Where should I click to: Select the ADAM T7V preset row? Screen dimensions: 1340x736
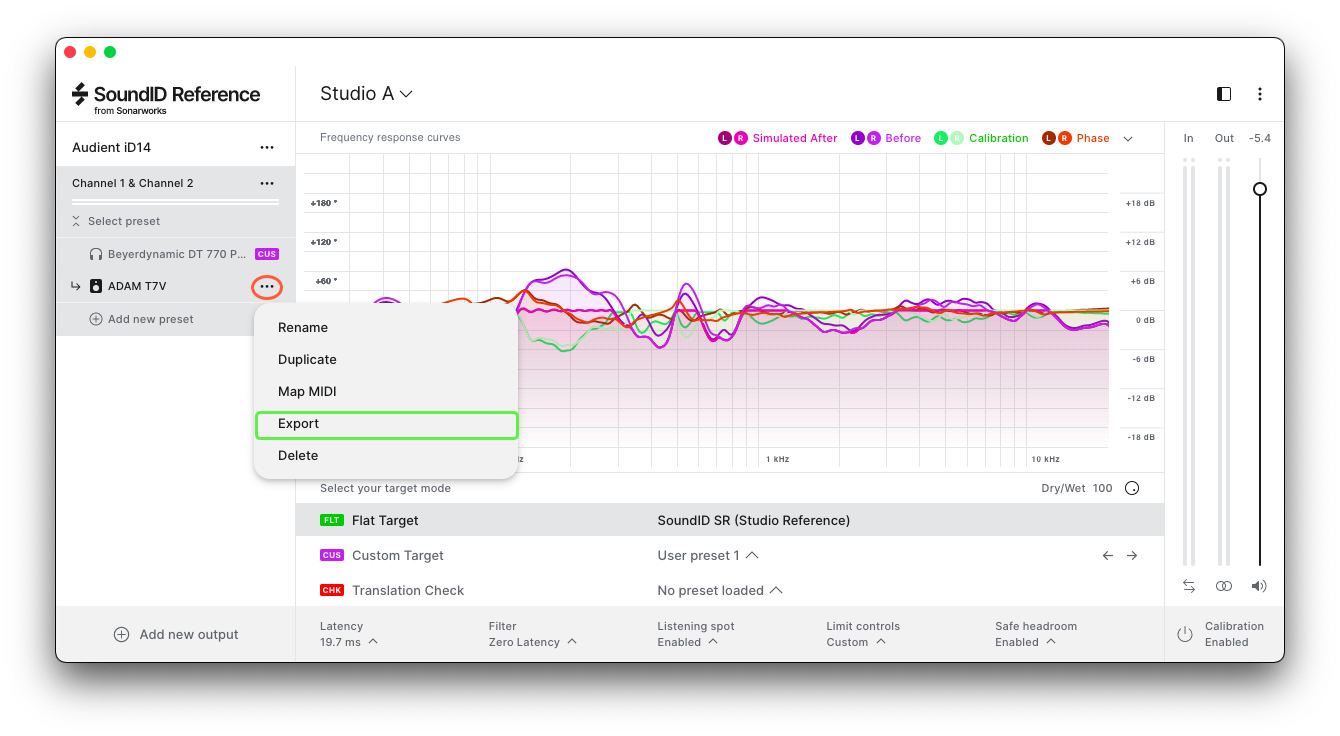176,287
